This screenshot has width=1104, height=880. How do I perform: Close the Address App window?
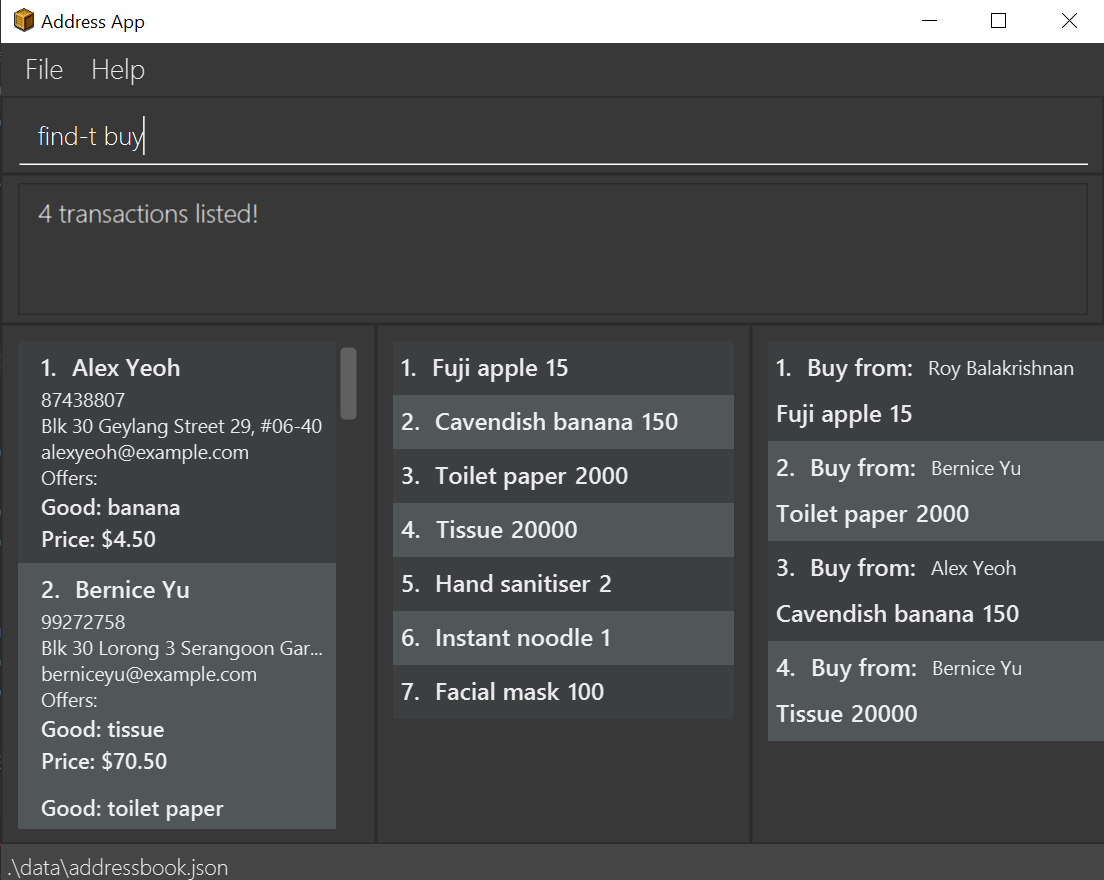[1069, 21]
